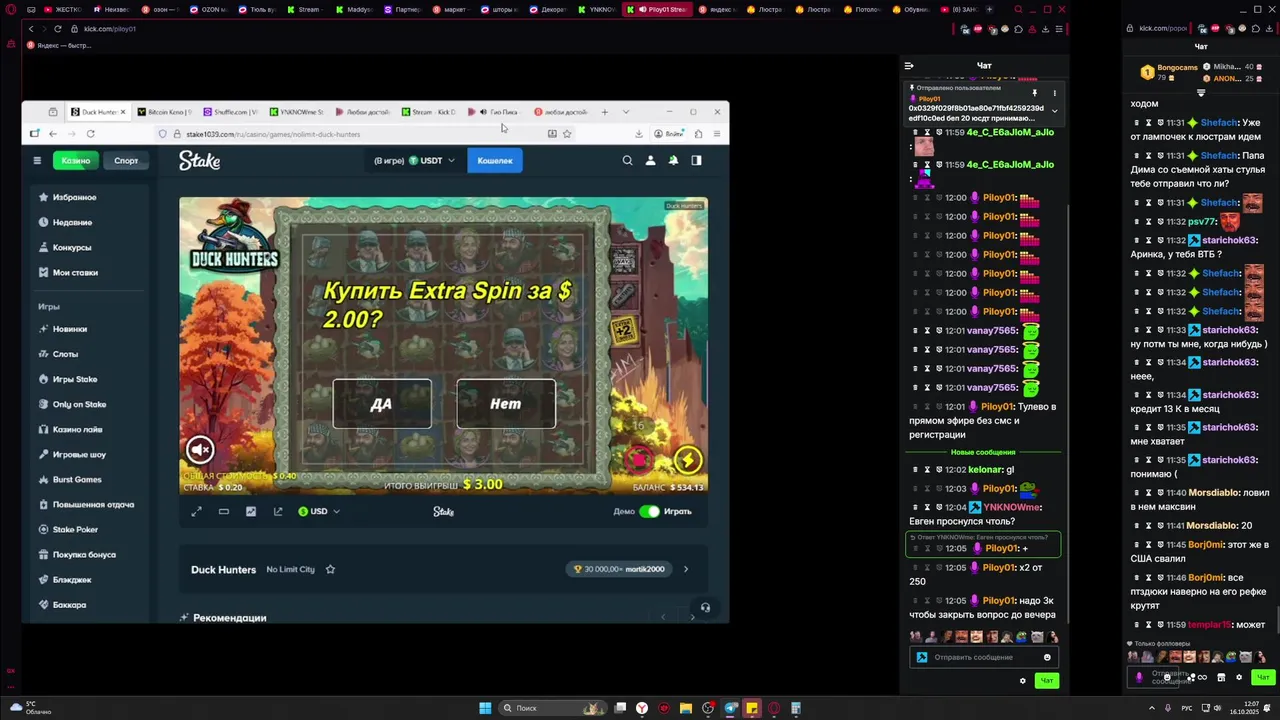Open Мои ставки in sidebar

(75, 272)
